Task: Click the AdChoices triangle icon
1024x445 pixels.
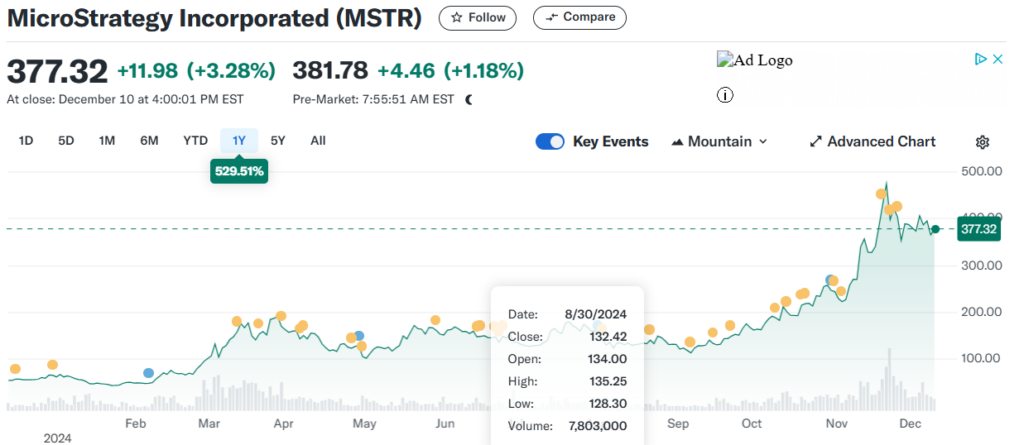Action: coord(980,59)
